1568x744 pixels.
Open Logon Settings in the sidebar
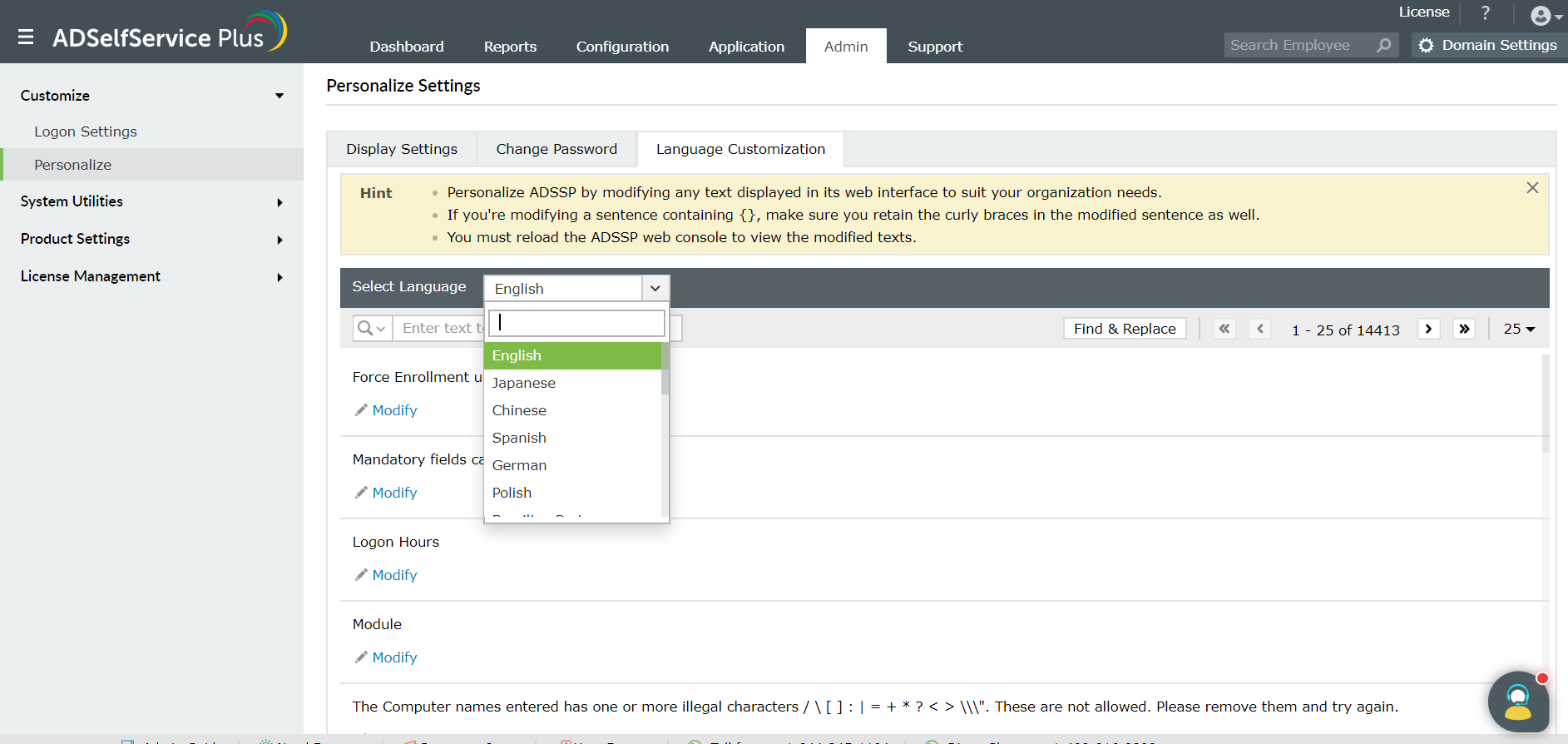click(86, 131)
